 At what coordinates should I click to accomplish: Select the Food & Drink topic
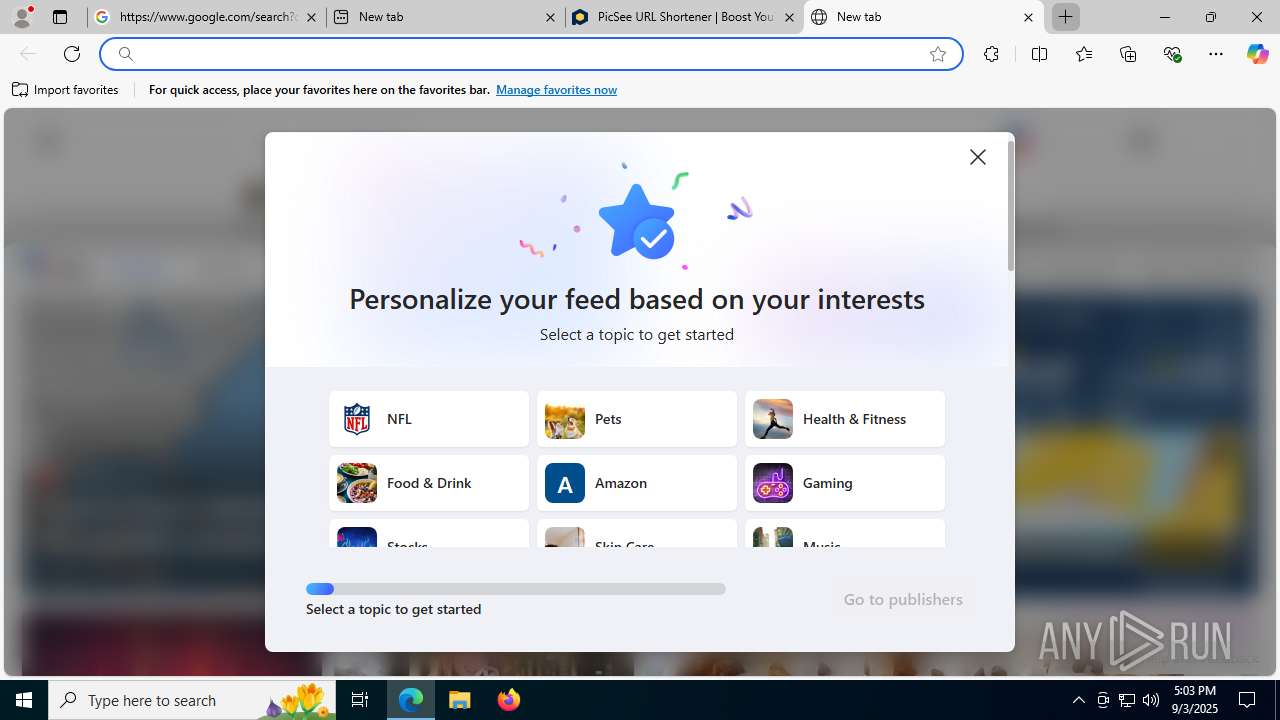click(x=429, y=483)
